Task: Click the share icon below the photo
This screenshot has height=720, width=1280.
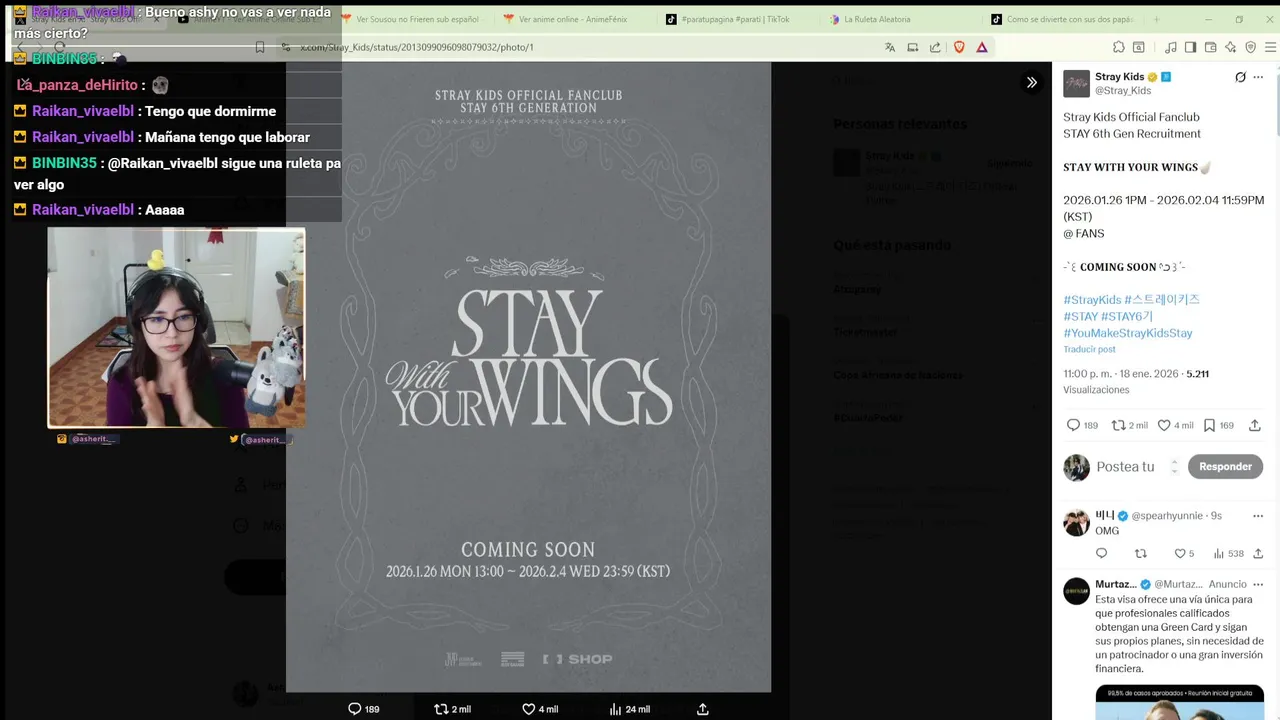Action: coord(703,709)
